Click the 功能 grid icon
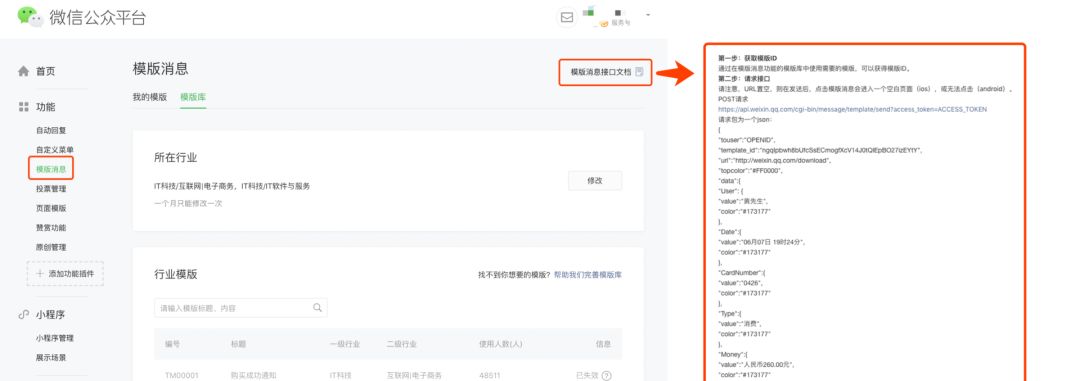 23,107
